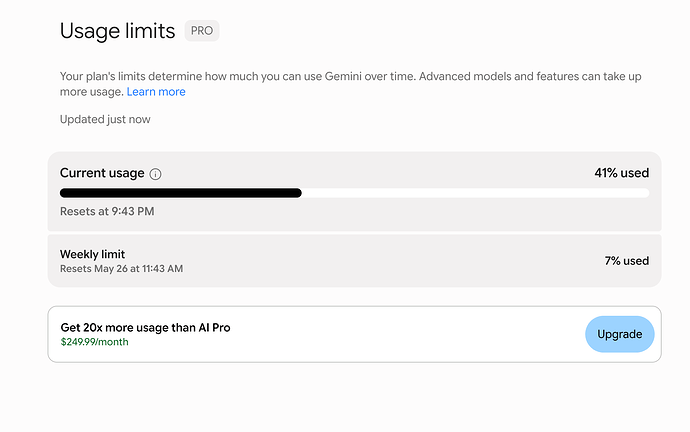
Task: Click the 'Current usage' label
Action: point(102,173)
